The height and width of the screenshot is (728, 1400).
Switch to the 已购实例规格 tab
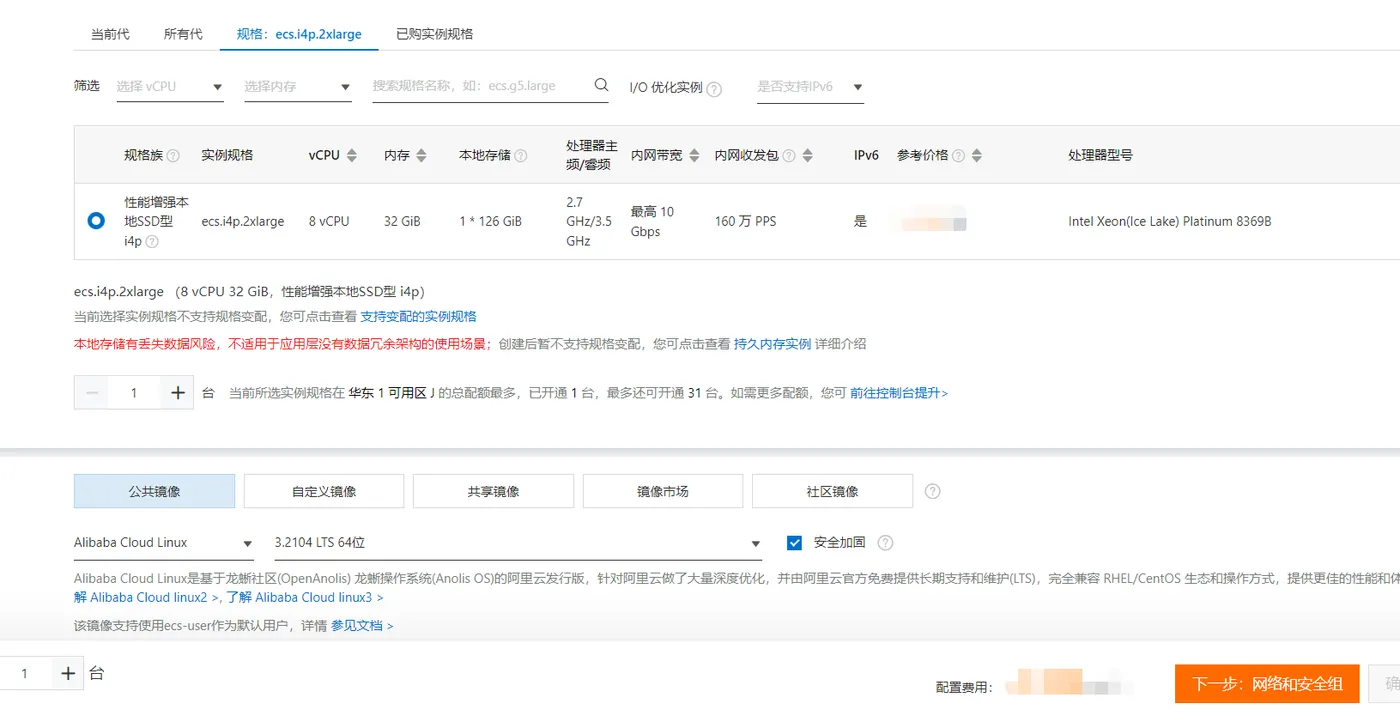[434, 34]
